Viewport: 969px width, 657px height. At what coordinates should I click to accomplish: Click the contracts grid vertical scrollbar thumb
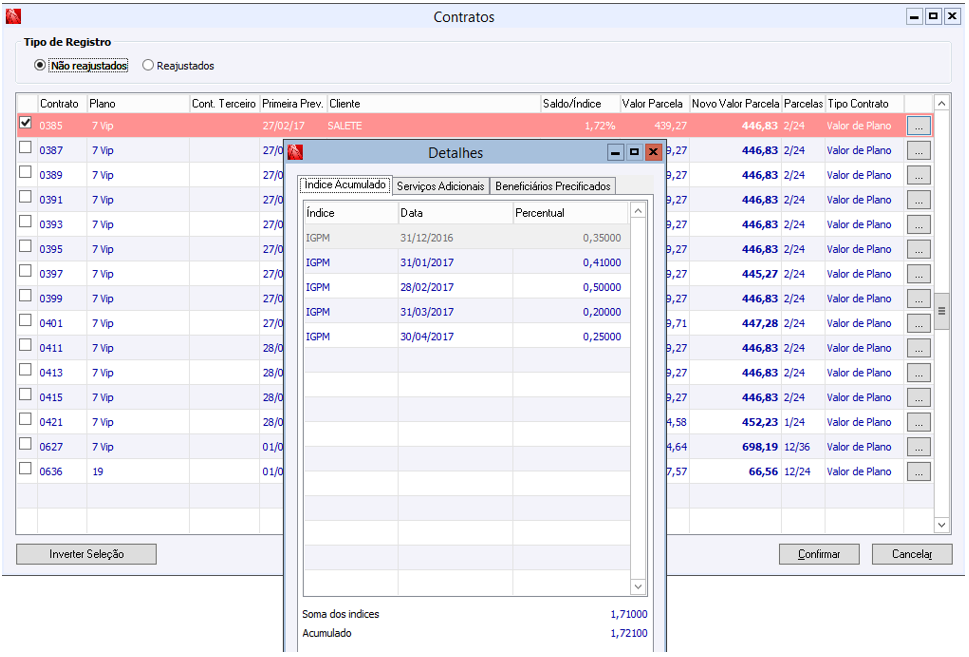[x=941, y=311]
